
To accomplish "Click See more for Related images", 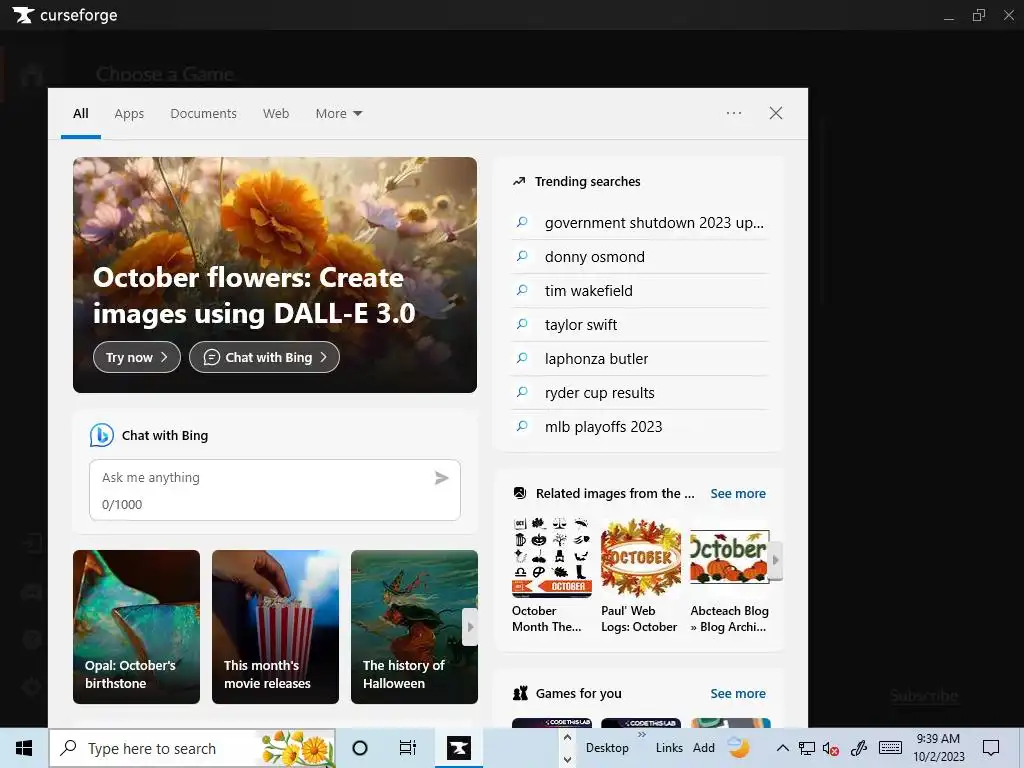I will pos(738,494).
